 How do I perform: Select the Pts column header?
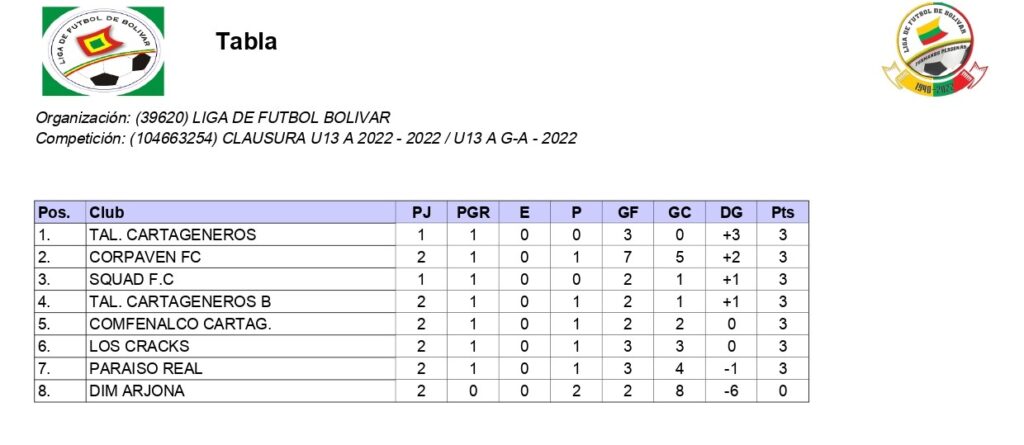[783, 212]
